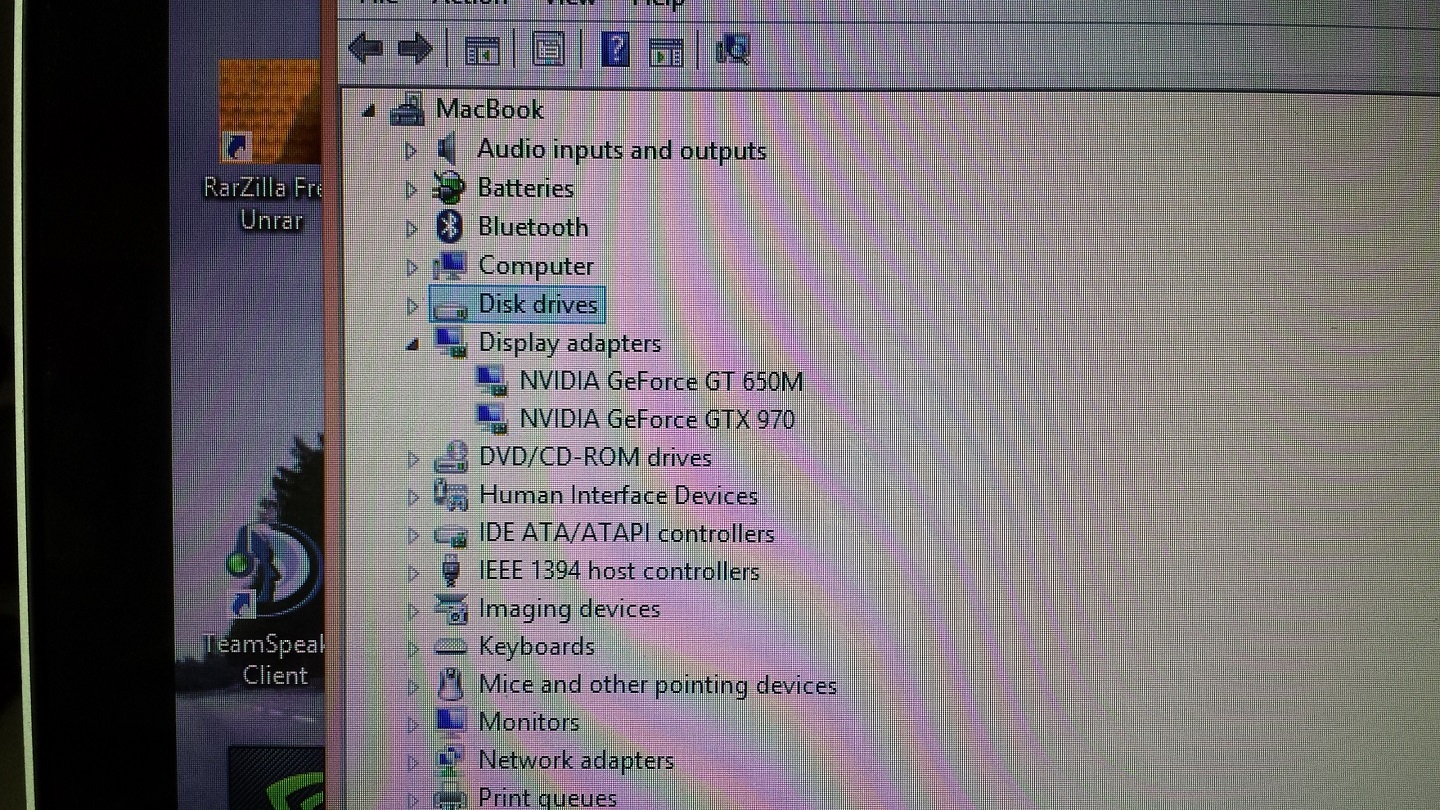This screenshot has width=1440, height=810.
Task: Click the Back arrow in the toolbar
Action: (365, 48)
